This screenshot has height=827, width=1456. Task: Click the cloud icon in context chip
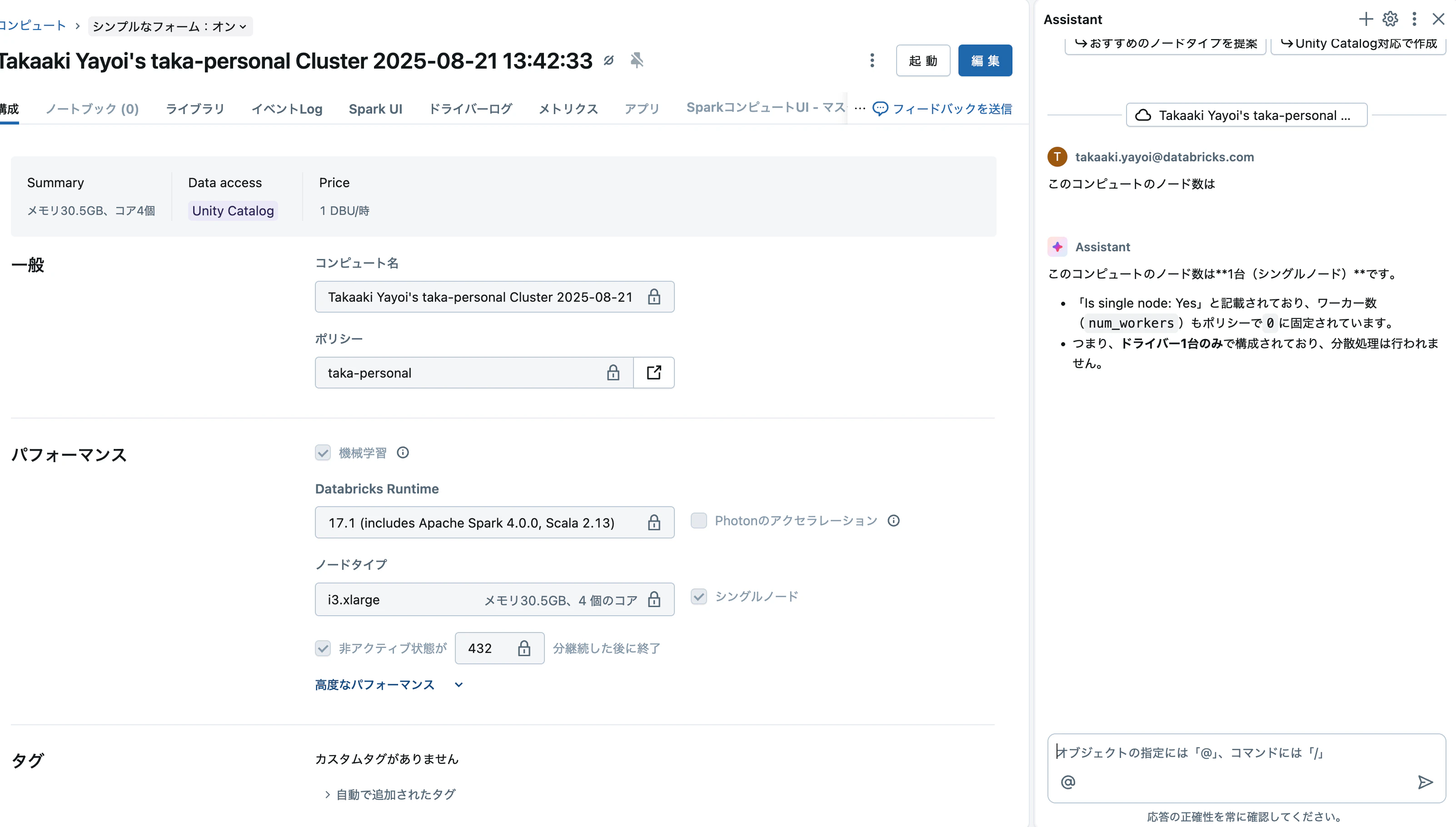(x=1142, y=115)
